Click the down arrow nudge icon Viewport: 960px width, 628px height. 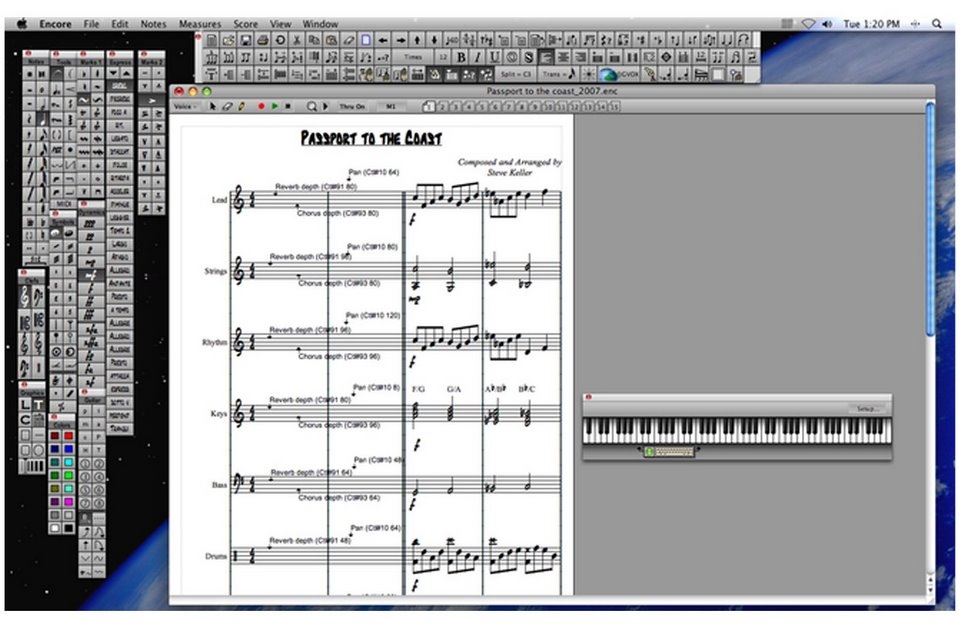tap(434, 40)
